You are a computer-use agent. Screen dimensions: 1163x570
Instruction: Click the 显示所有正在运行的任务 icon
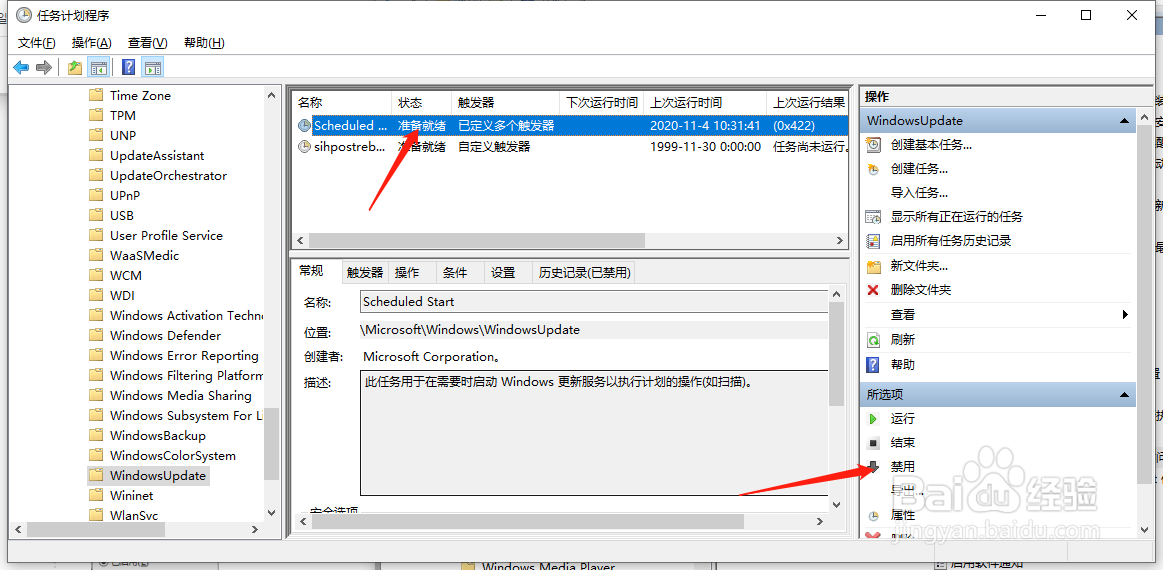[874, 217]
